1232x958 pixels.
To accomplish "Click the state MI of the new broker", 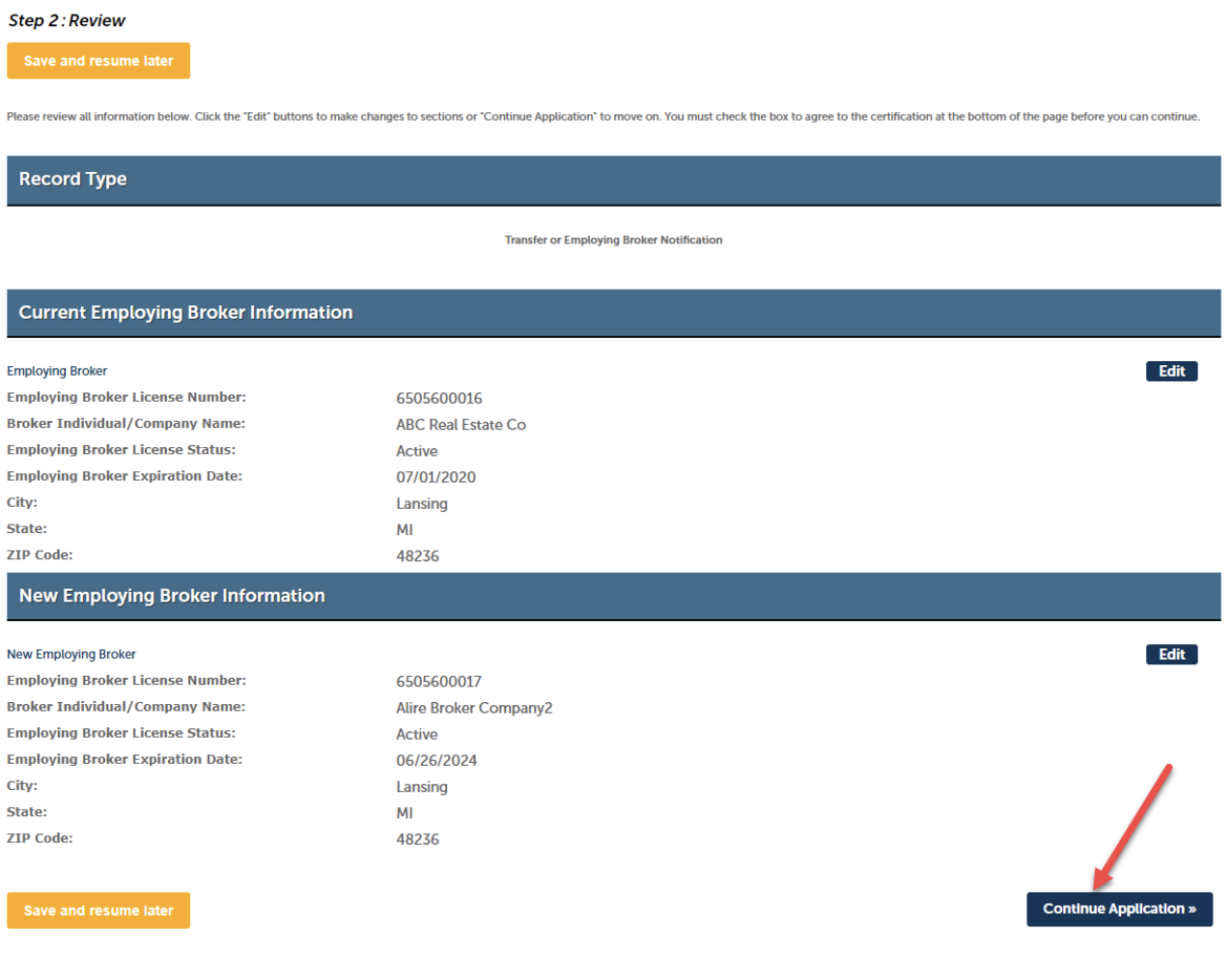I will (x=405, y=814).
